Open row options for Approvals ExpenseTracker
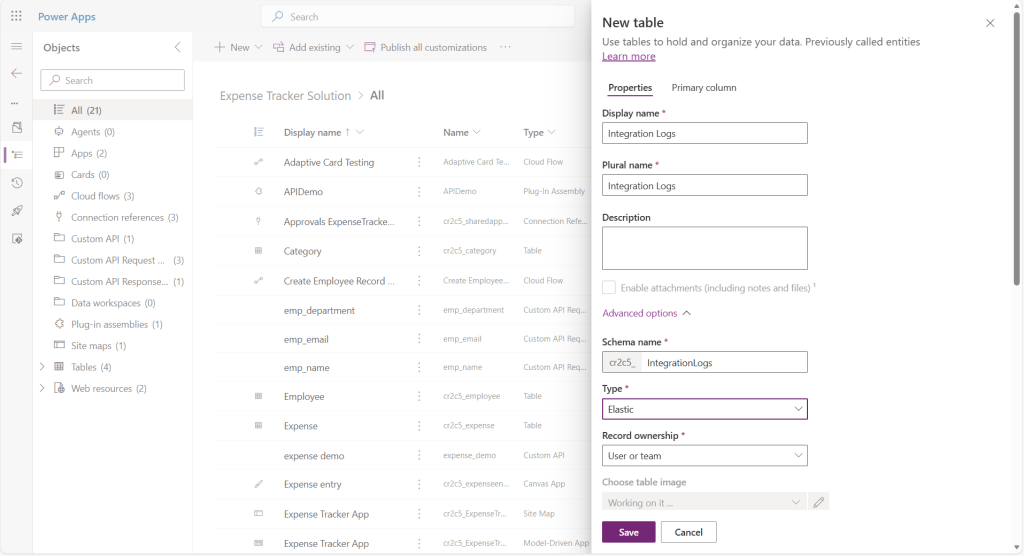Screen dimensions: 1024x556 [x=419, y=221]
